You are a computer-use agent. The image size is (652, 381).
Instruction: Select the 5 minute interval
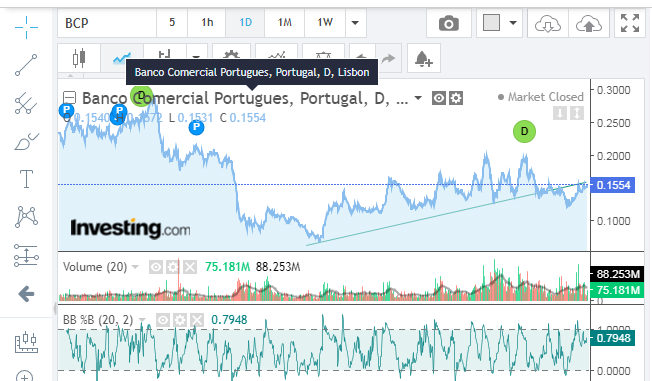pyautogui.click(x=172, y=23)
